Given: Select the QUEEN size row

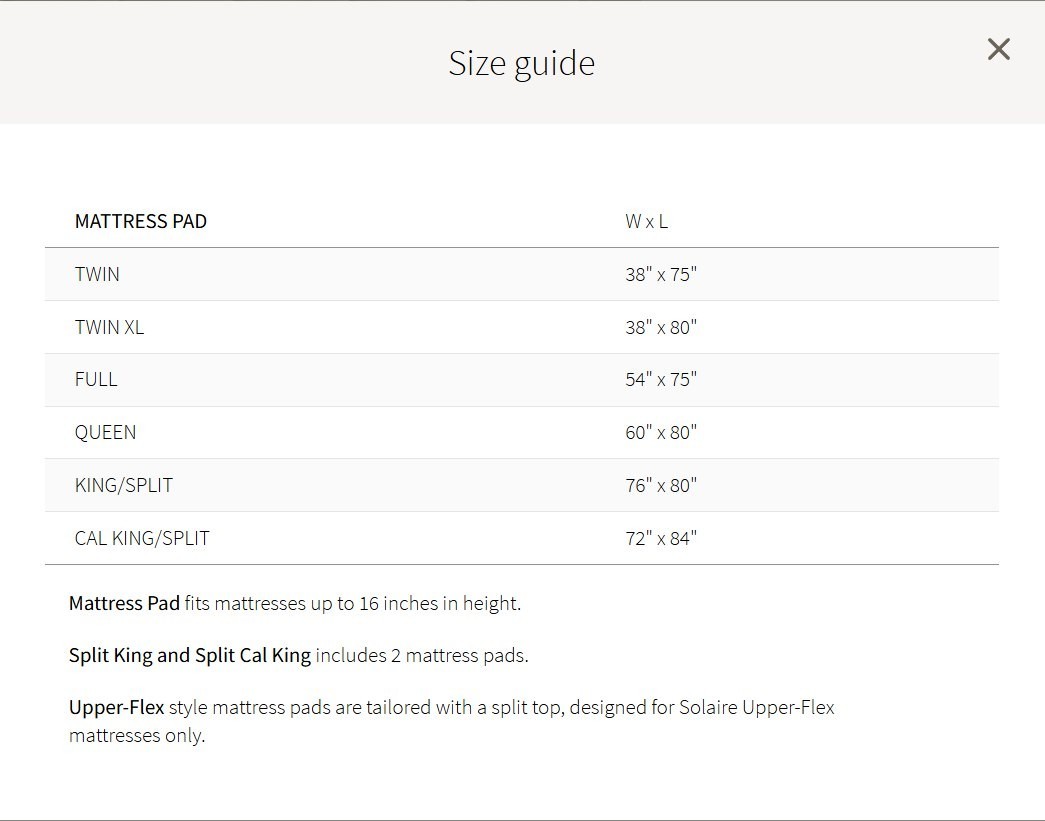Looking at the screenshot, I should coord(105,432).
